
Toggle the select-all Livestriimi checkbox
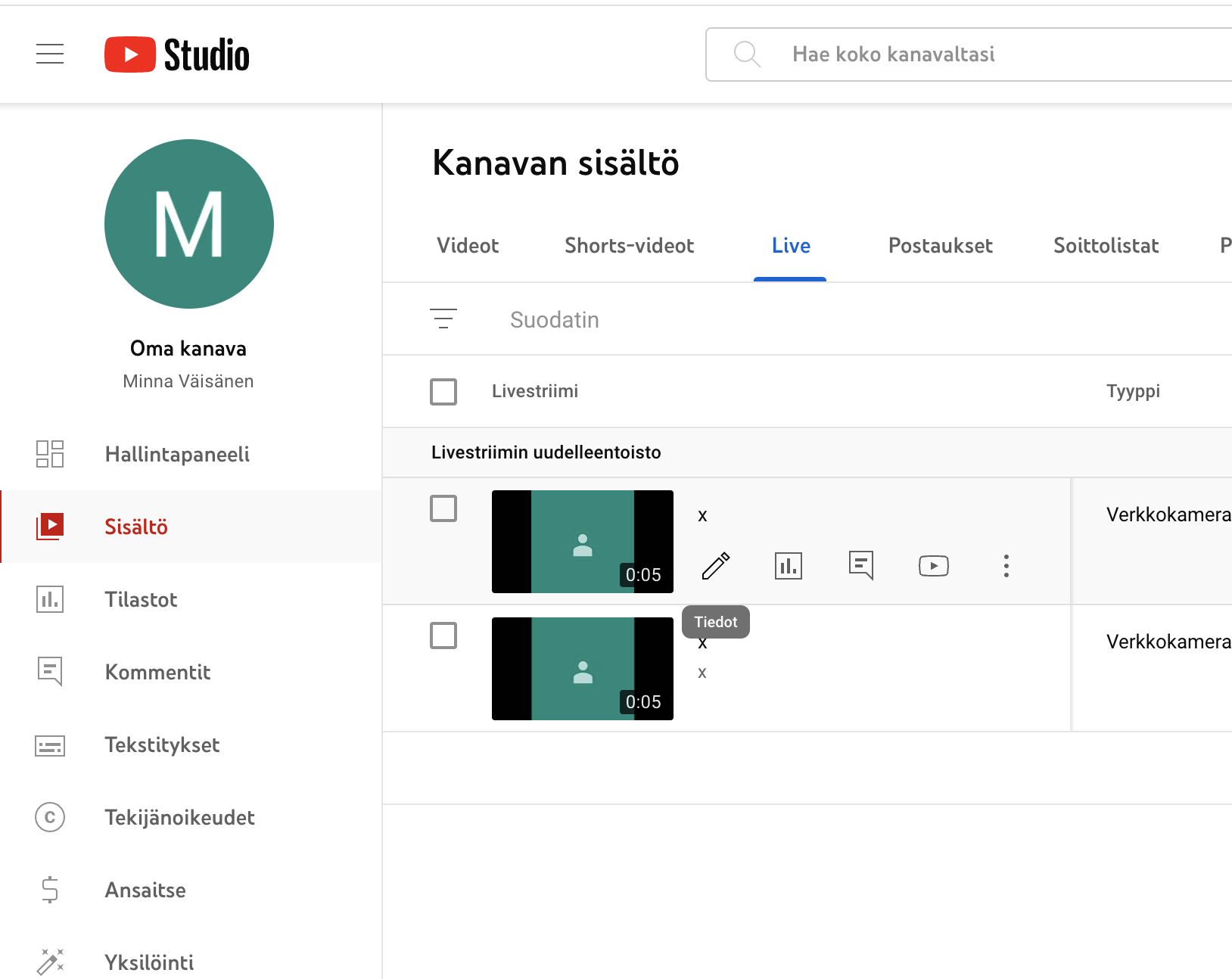coord(443,392)
